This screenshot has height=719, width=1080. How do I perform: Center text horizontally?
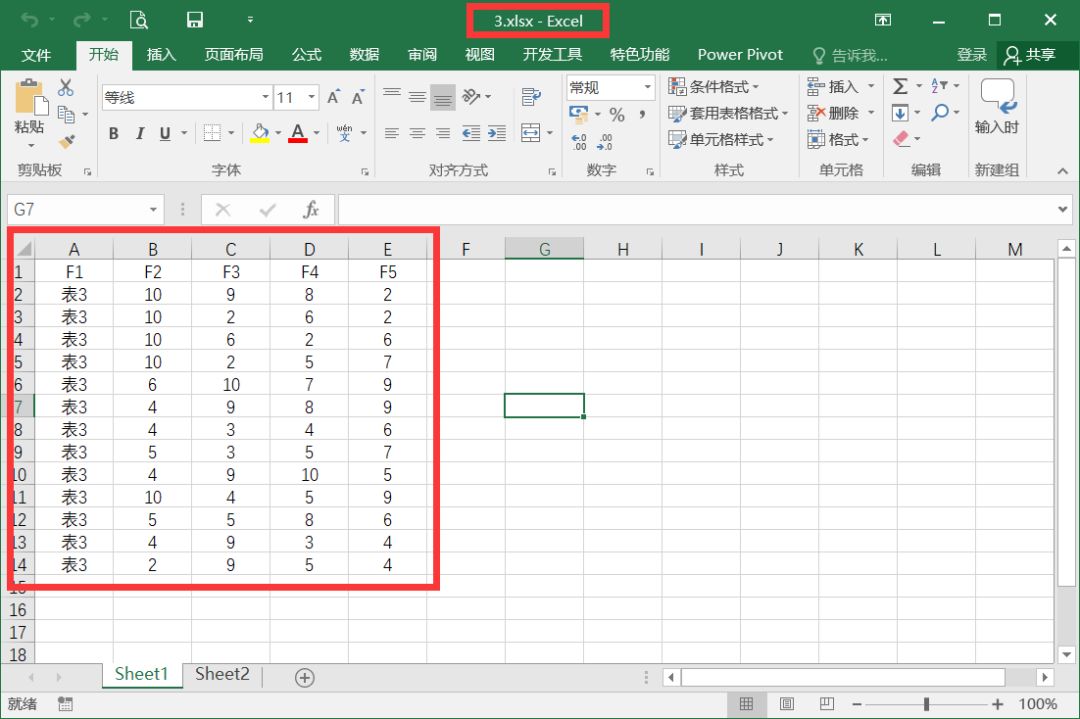[x=417, y=133]
